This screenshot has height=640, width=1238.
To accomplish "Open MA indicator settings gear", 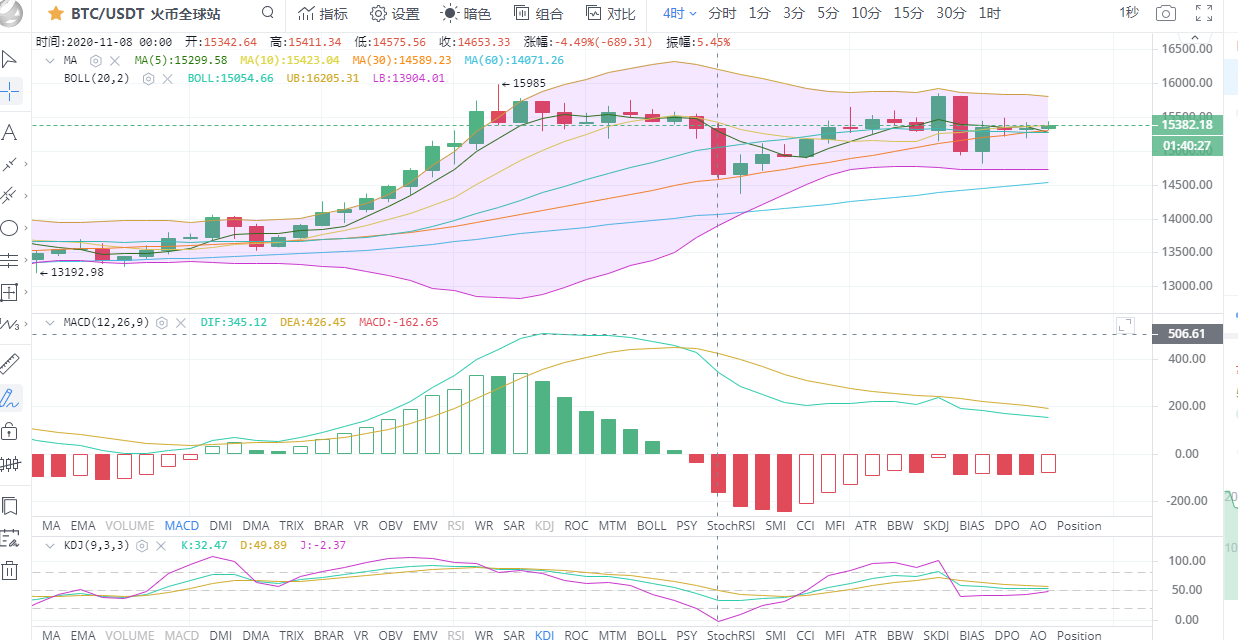I will click(96, 60).
